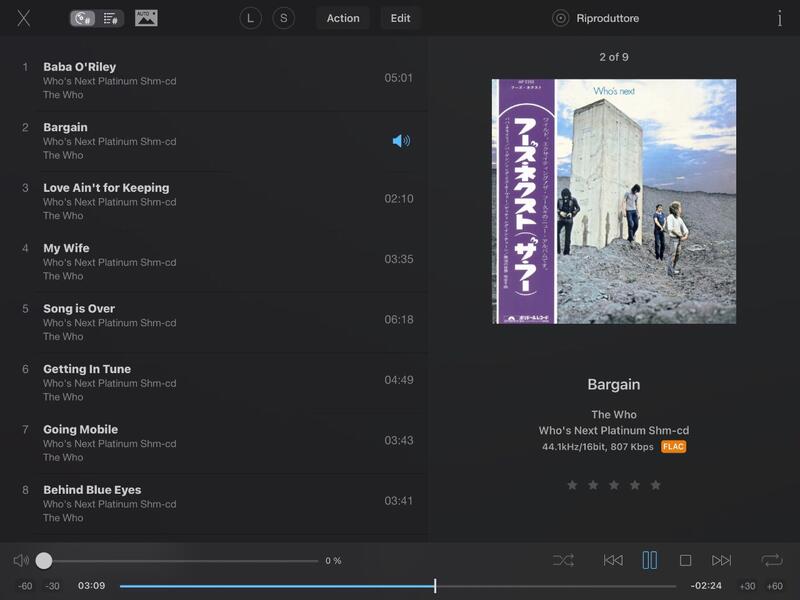Image resolution: width=800 pixels, height=600 pixels.
Task: Switch to track list view mode
Action: (x=111, y=18)
